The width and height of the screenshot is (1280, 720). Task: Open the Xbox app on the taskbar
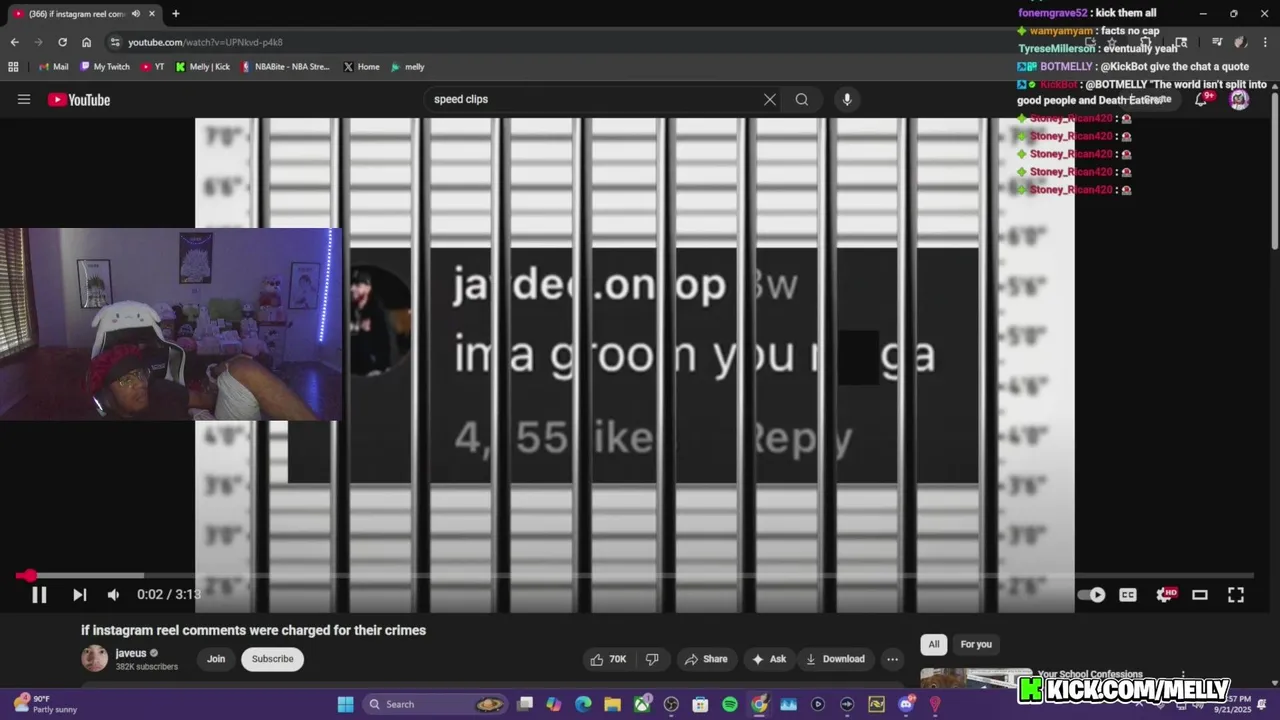pyautogui.click(x=642, y=704)
